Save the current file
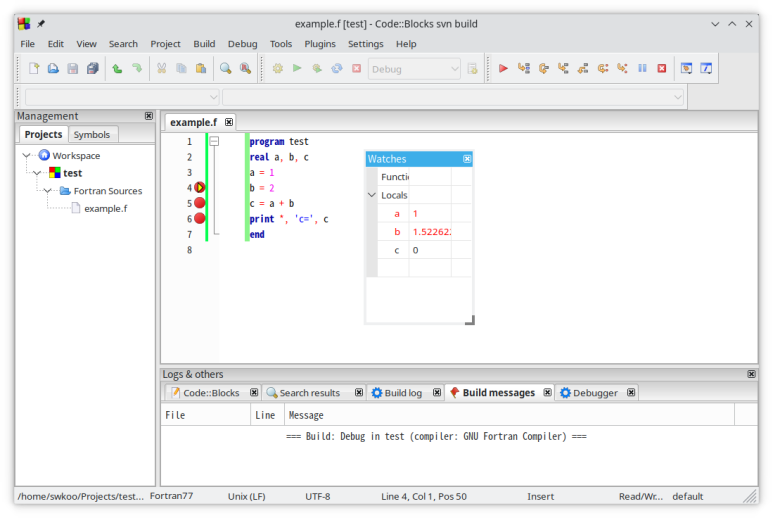Image resolution: width=773 pixels, height=518 pixels. [73, 69]
